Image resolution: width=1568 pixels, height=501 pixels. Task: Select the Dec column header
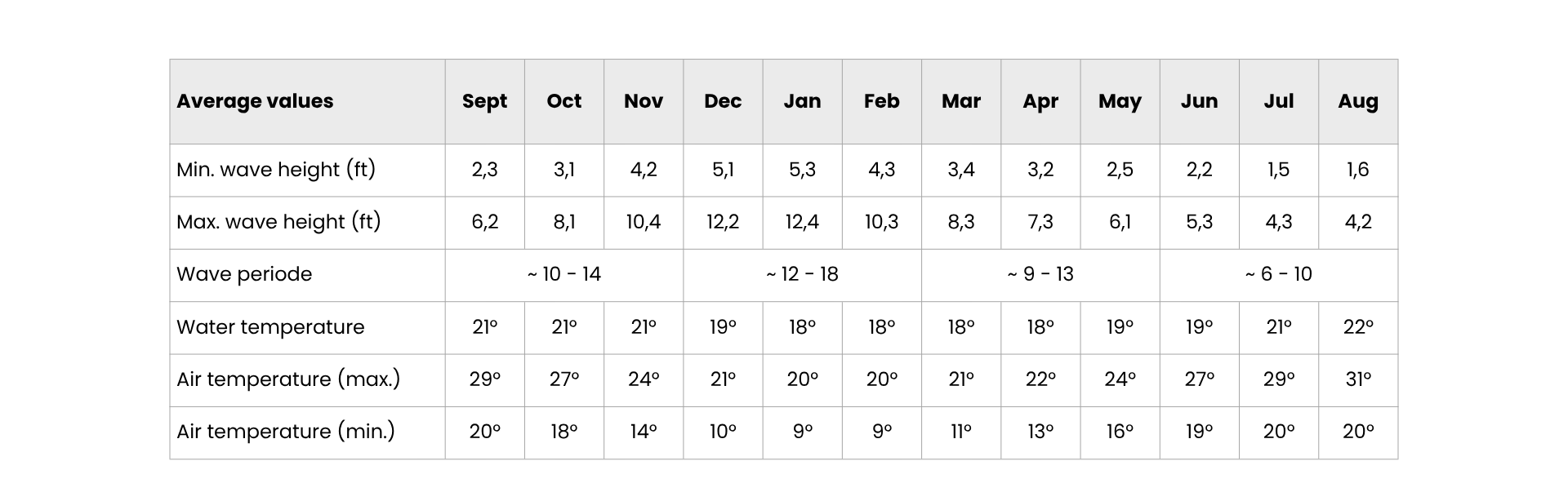(x=723, y=101)
